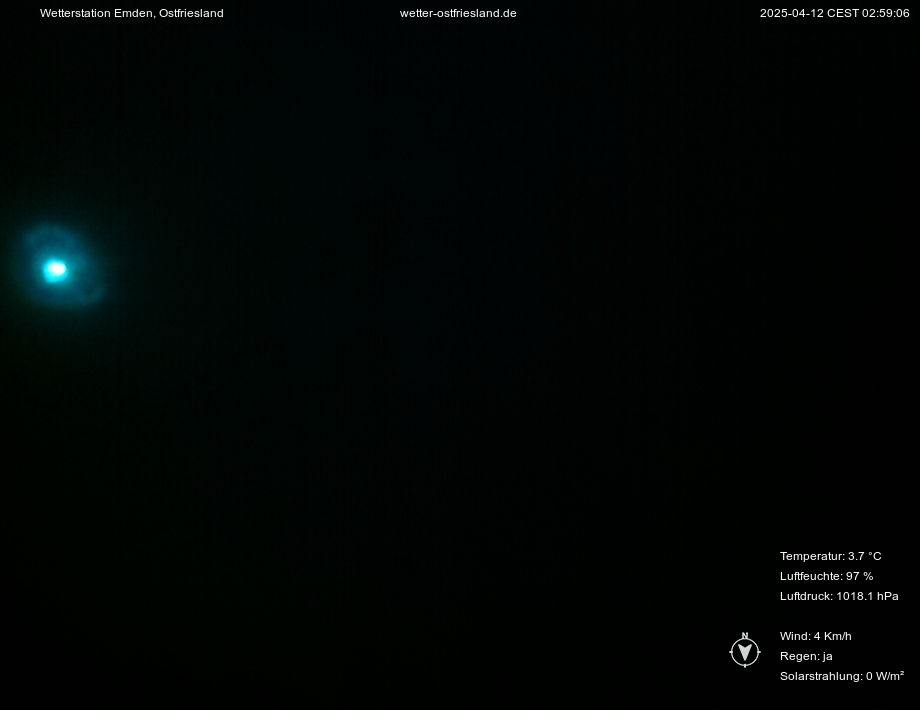Click the 'wetter-ostfriesland.de' website text
The image size is (920, 710).
pyautogui.click(x=458, y=13)
